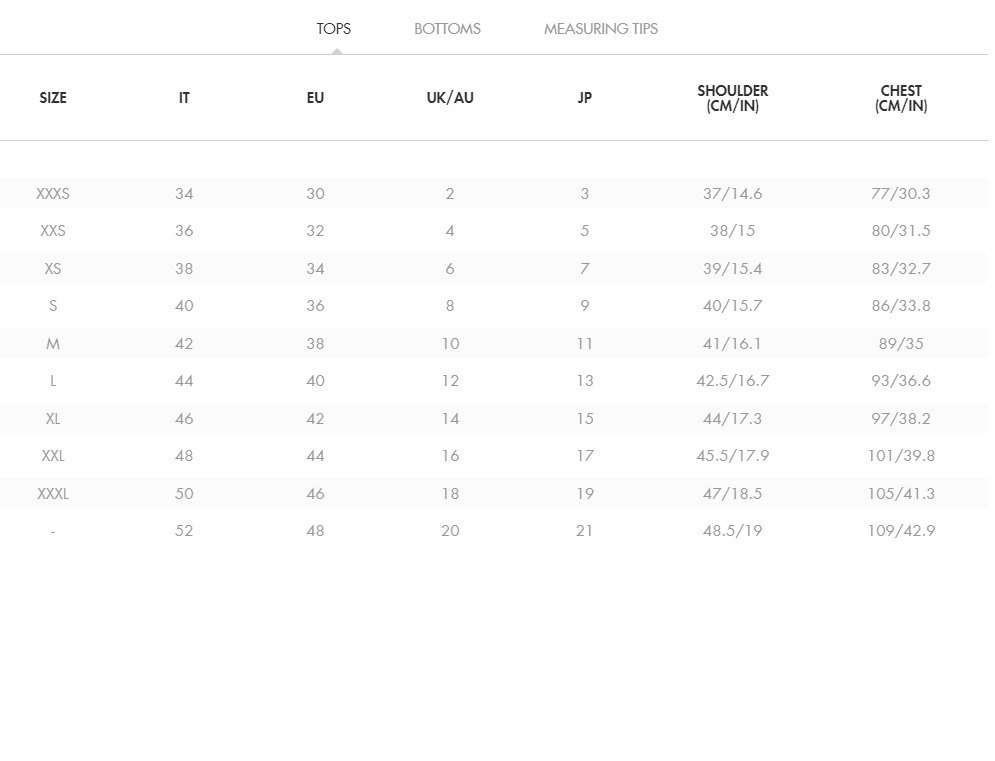Viewport: 995px width, 761px height.
Task: Select the XXS size row label
Action: click(x=53, y=231)
